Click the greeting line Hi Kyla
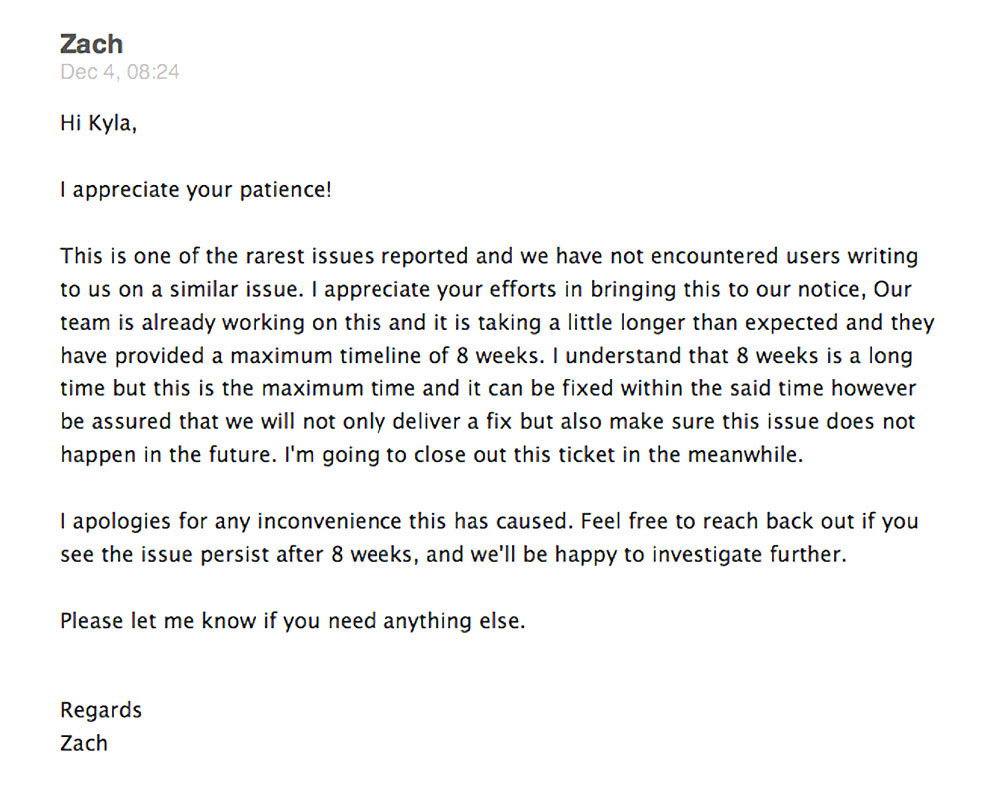 click(x=98, y=122)
